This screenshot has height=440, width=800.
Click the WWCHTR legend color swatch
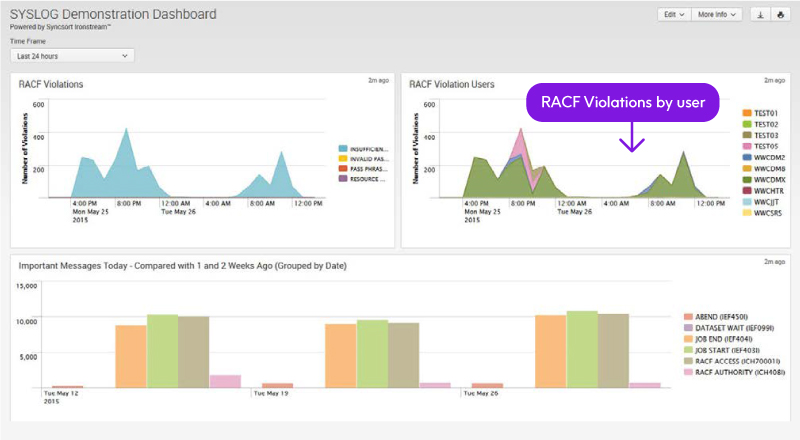pos(747,191)
